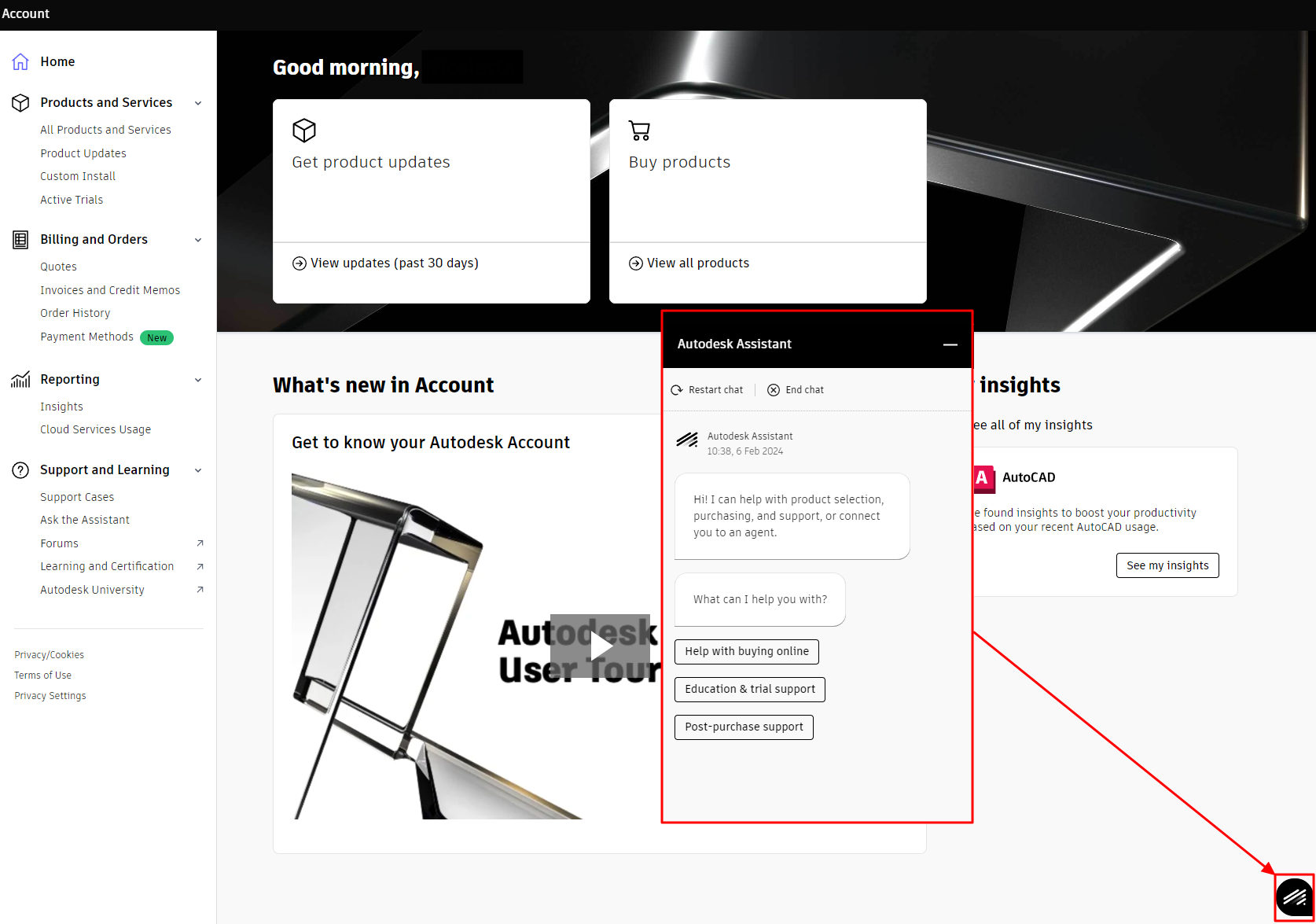Open Cloud Services Usage
The height and width of the screenshot is (924, 1316).
(x=95, y=429)
